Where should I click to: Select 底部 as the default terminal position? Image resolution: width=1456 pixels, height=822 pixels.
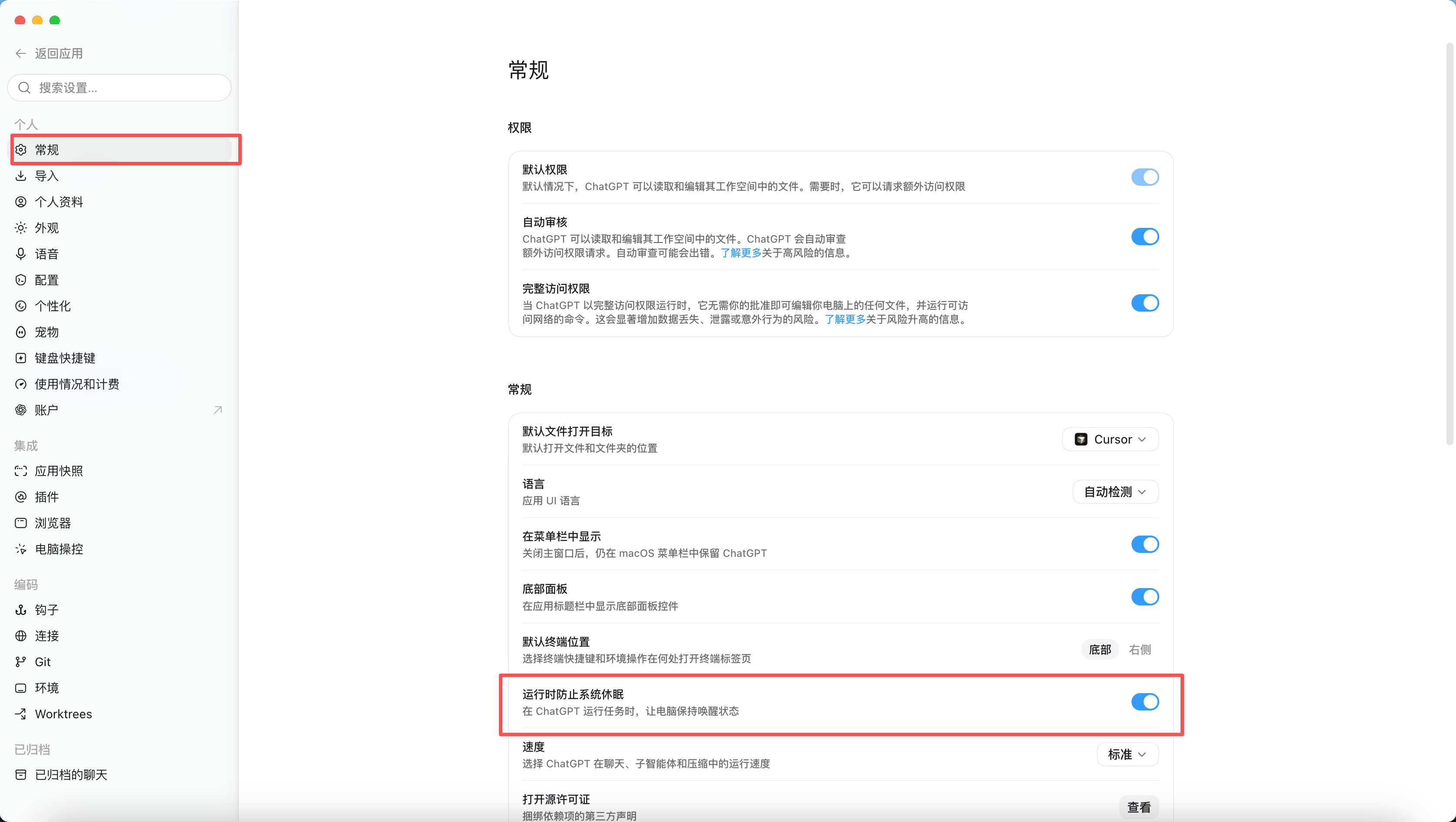(x=1100, y=650)
